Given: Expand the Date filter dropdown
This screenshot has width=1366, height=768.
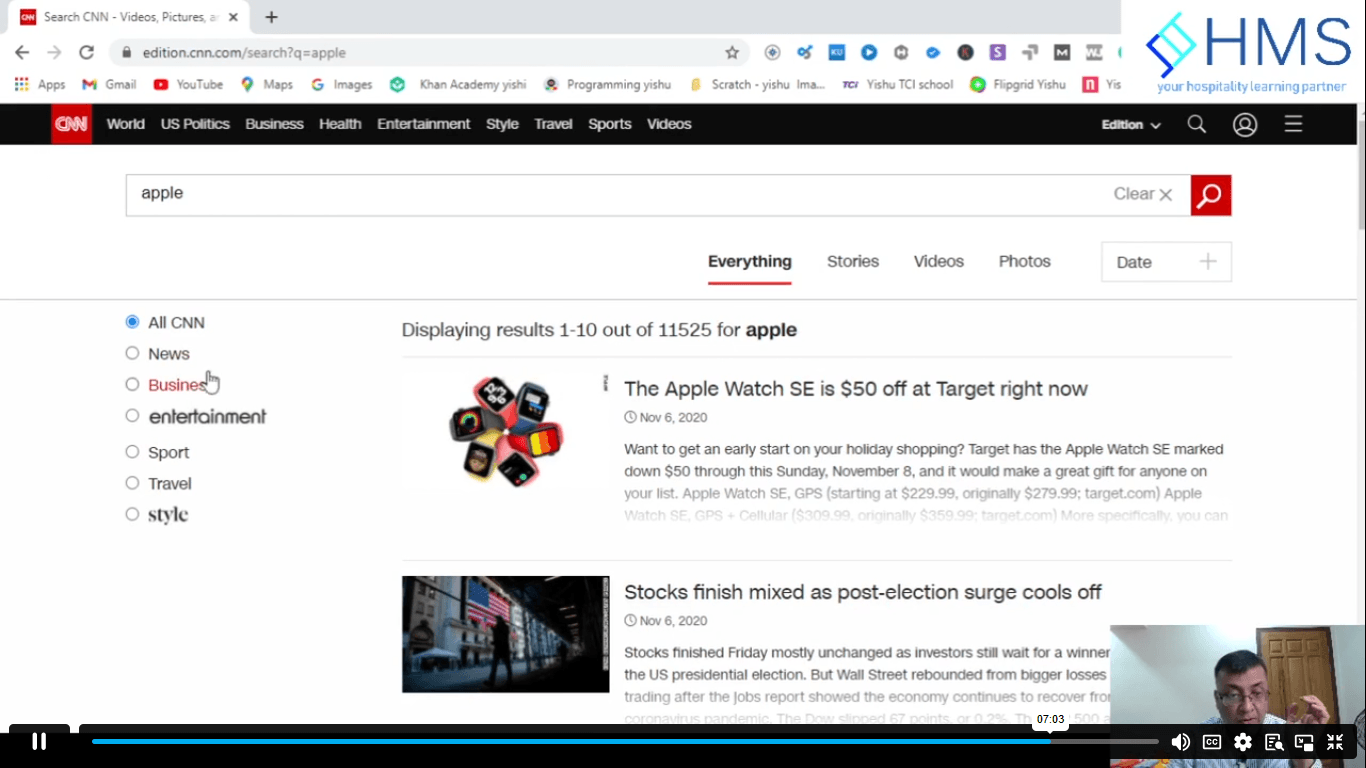Looking at the screenshot, I should (x=1166, y=262).
